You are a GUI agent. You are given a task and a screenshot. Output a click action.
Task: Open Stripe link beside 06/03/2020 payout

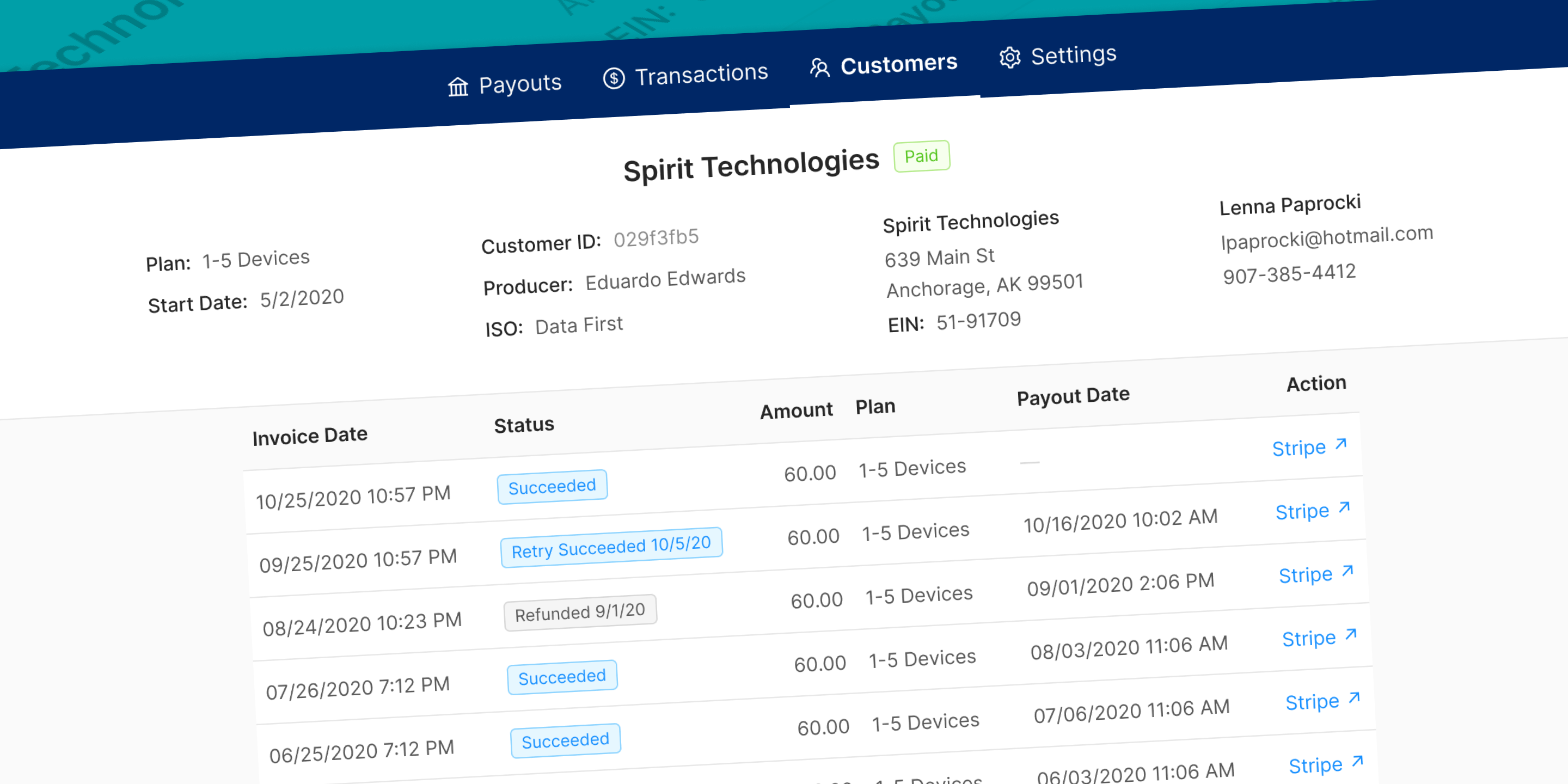tap(1326, 764)
